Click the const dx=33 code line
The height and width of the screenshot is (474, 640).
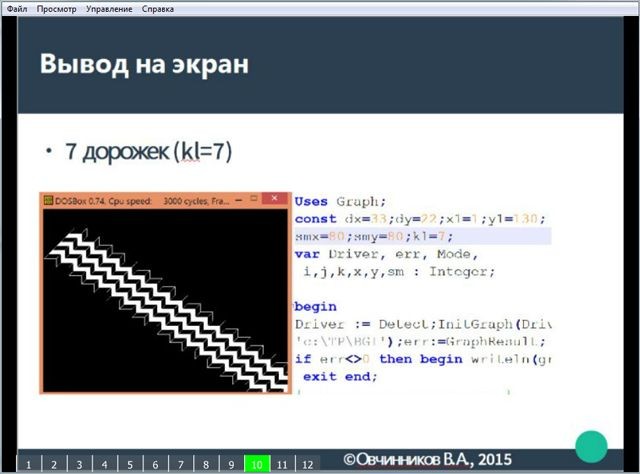pos(420,219)
